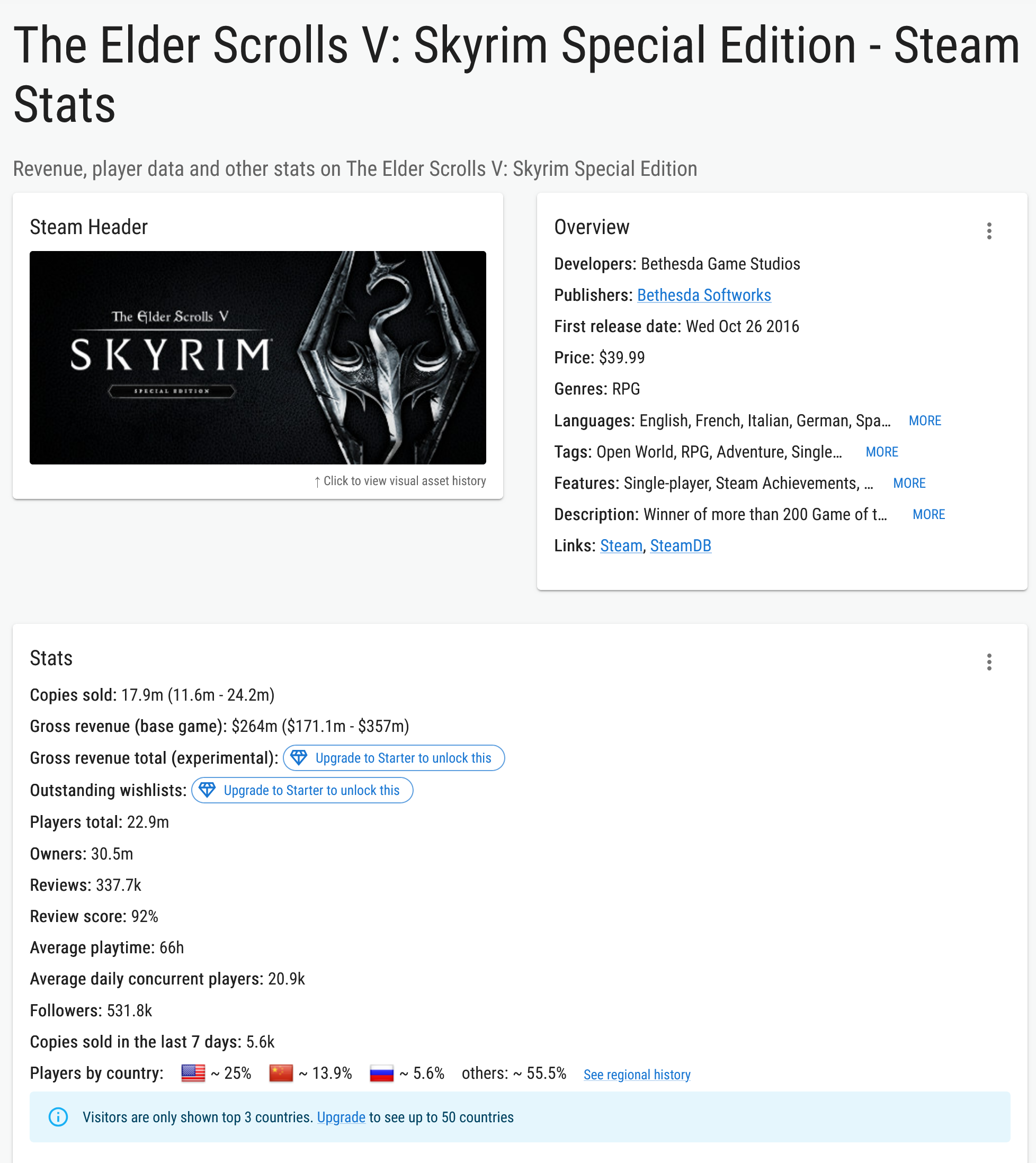Select the Reviews: 337.7k stat
1036x1163 pixels.
85,885
